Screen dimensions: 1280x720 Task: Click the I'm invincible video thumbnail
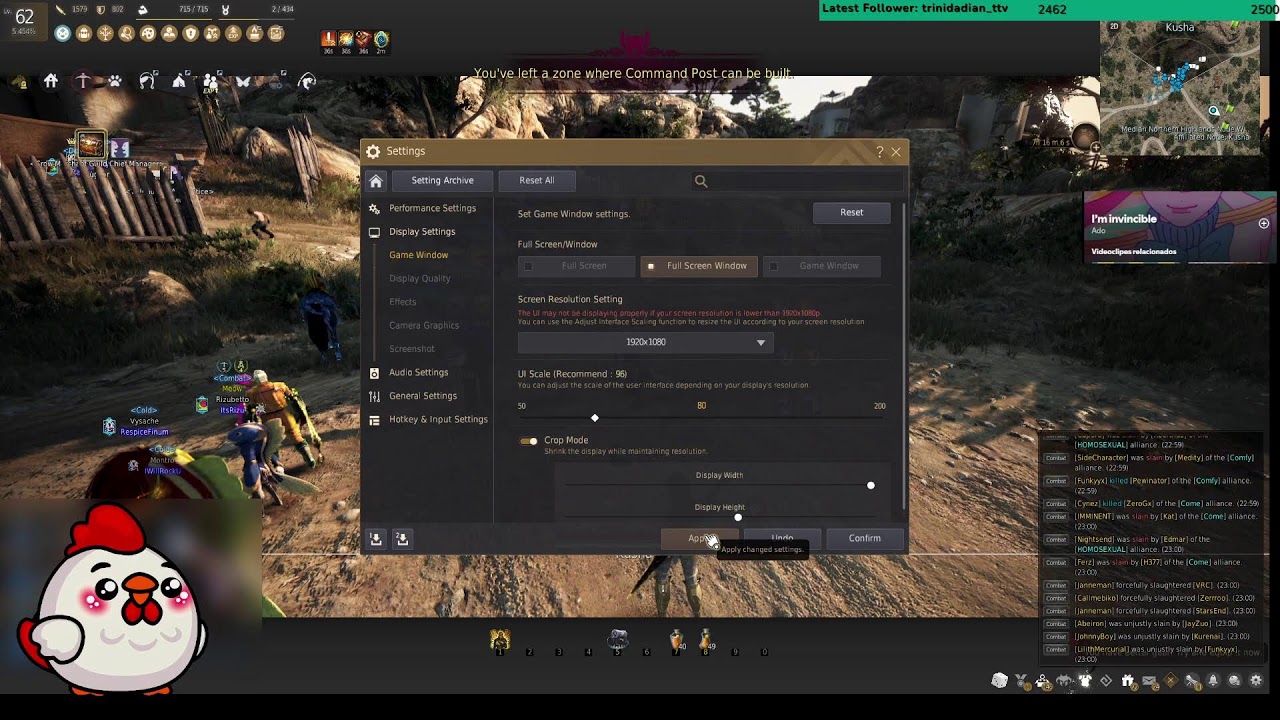tap(1180, 227)
